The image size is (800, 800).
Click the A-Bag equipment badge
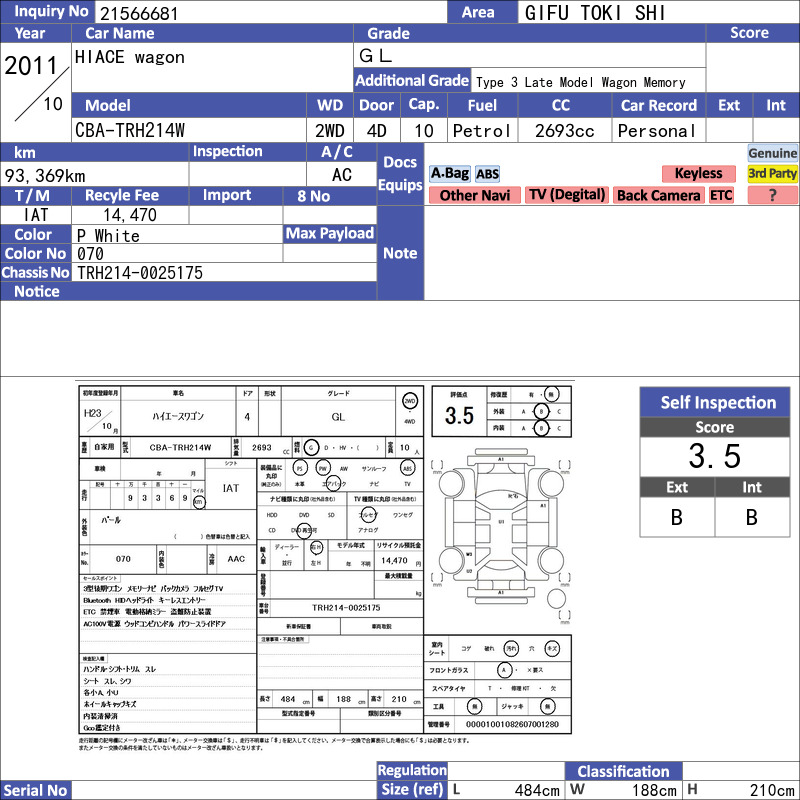click(x=449, y=174)
